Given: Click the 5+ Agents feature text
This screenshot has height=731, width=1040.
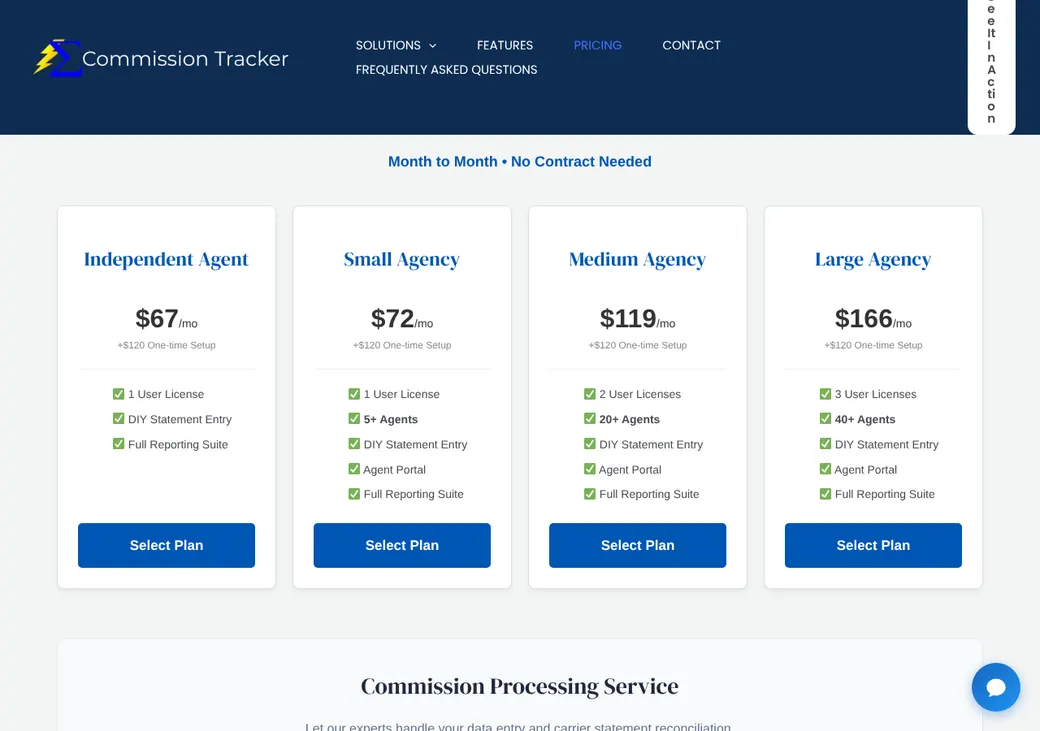Looking at the screenshot, I should tap(391, 419).
